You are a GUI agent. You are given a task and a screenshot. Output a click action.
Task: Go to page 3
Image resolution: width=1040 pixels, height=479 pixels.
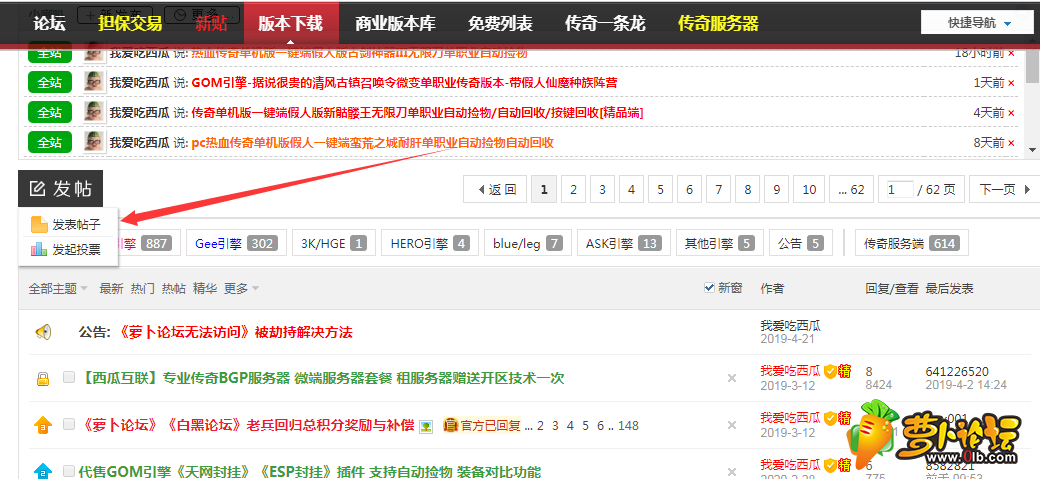tap(602, 189)
